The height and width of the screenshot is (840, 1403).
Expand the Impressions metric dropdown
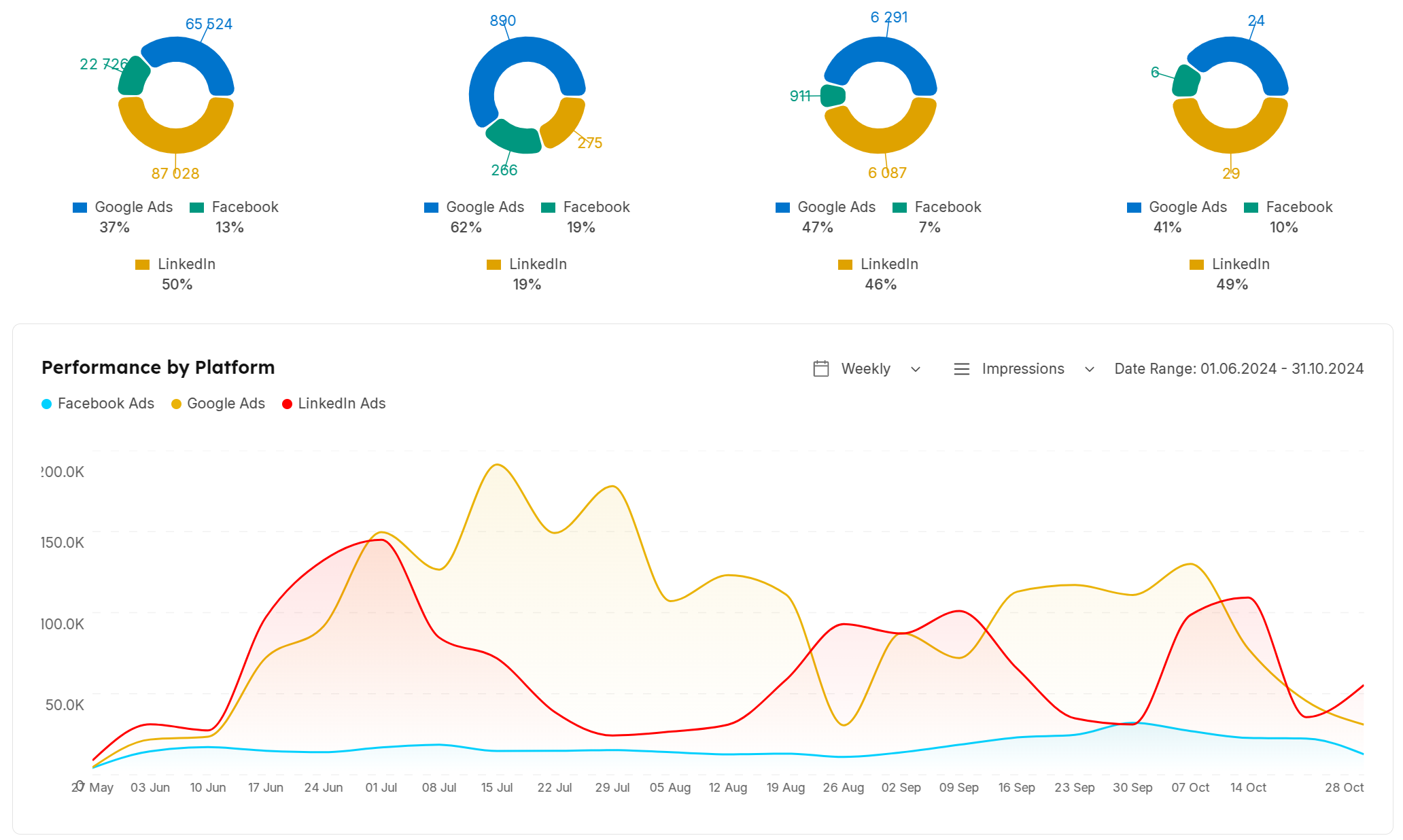click(1022, 368)
